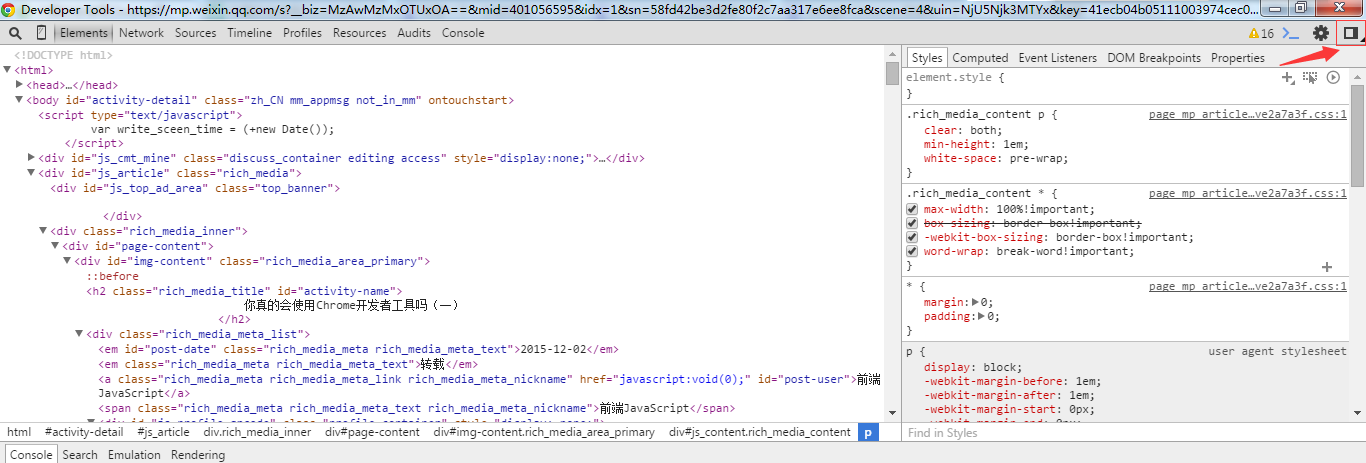This screenshot has width=1366, height=463.
Task: Open the Search drawer tab
Action: (x=80, y=454)
